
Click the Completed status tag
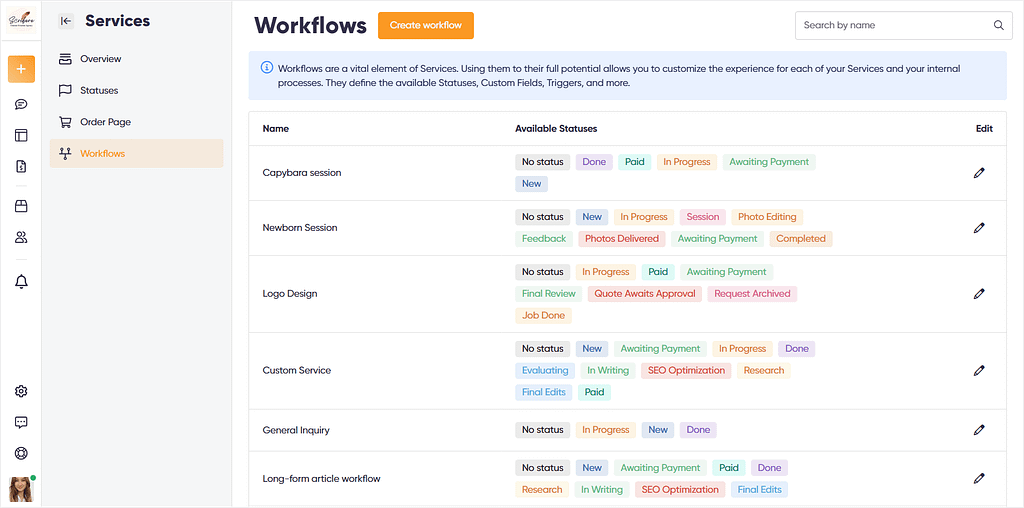click(801, 239)
